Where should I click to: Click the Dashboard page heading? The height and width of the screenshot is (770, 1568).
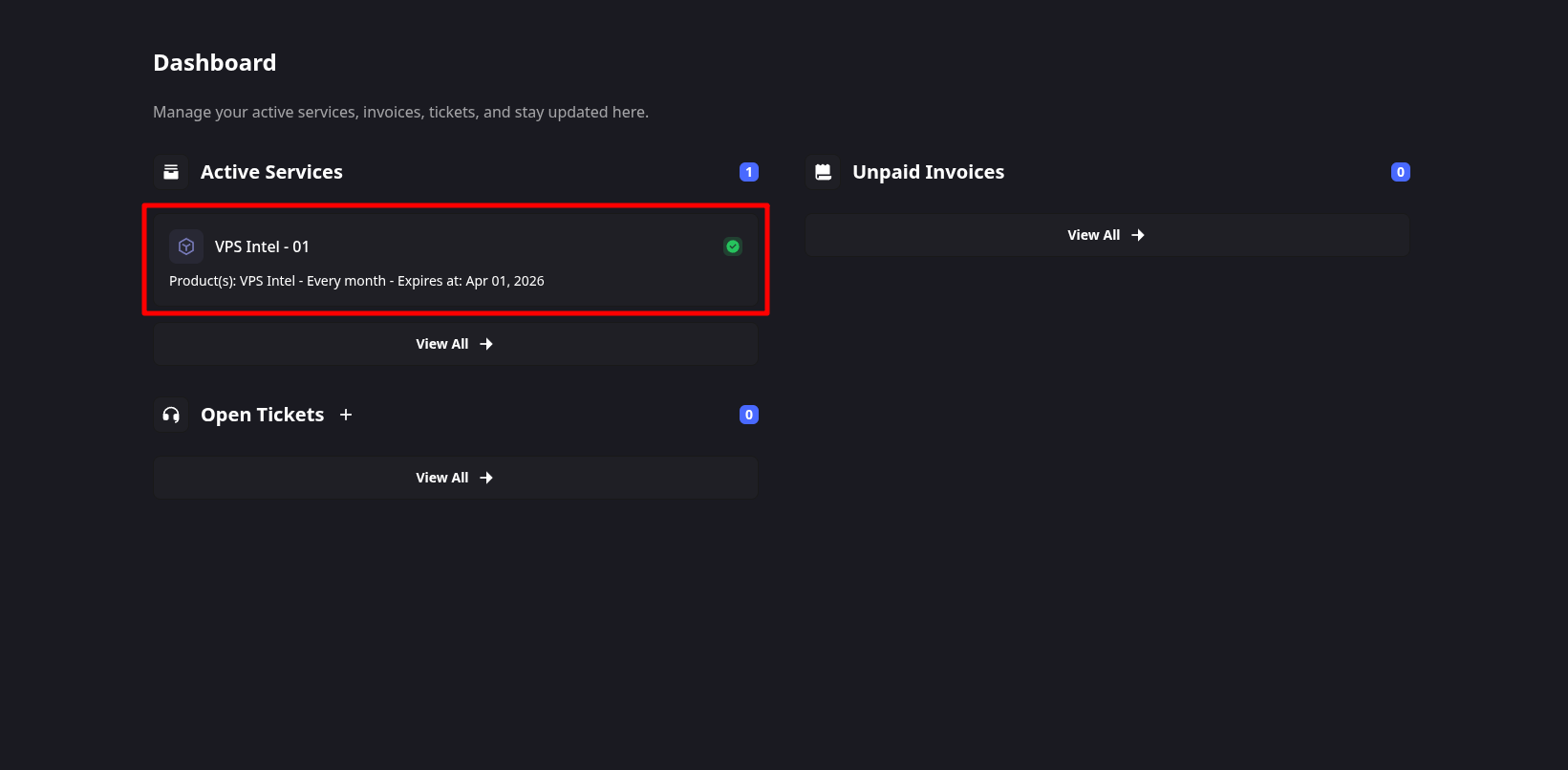(x=214, y=62)
